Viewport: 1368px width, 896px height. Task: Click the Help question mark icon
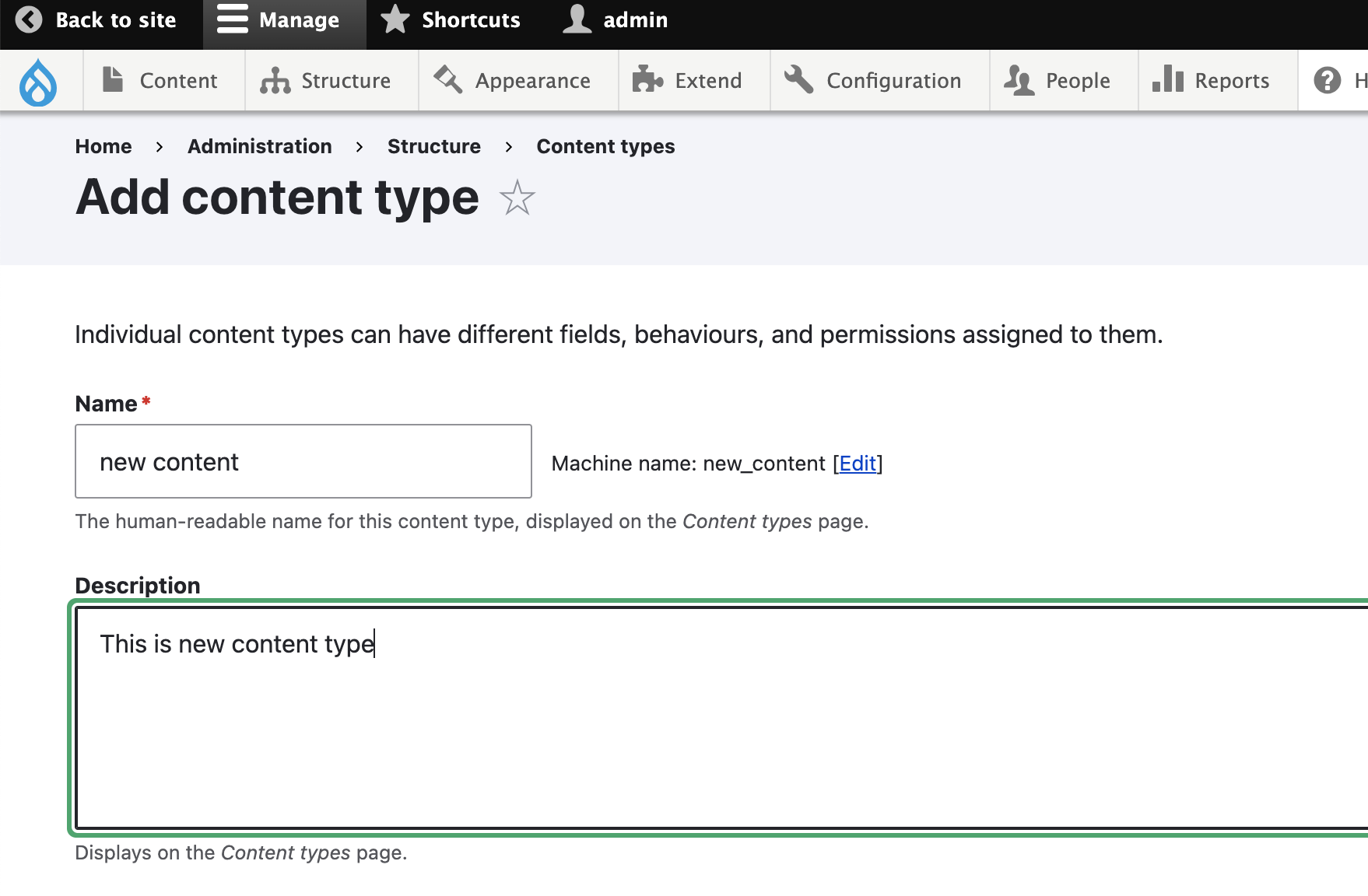(x=1328, y=79)
